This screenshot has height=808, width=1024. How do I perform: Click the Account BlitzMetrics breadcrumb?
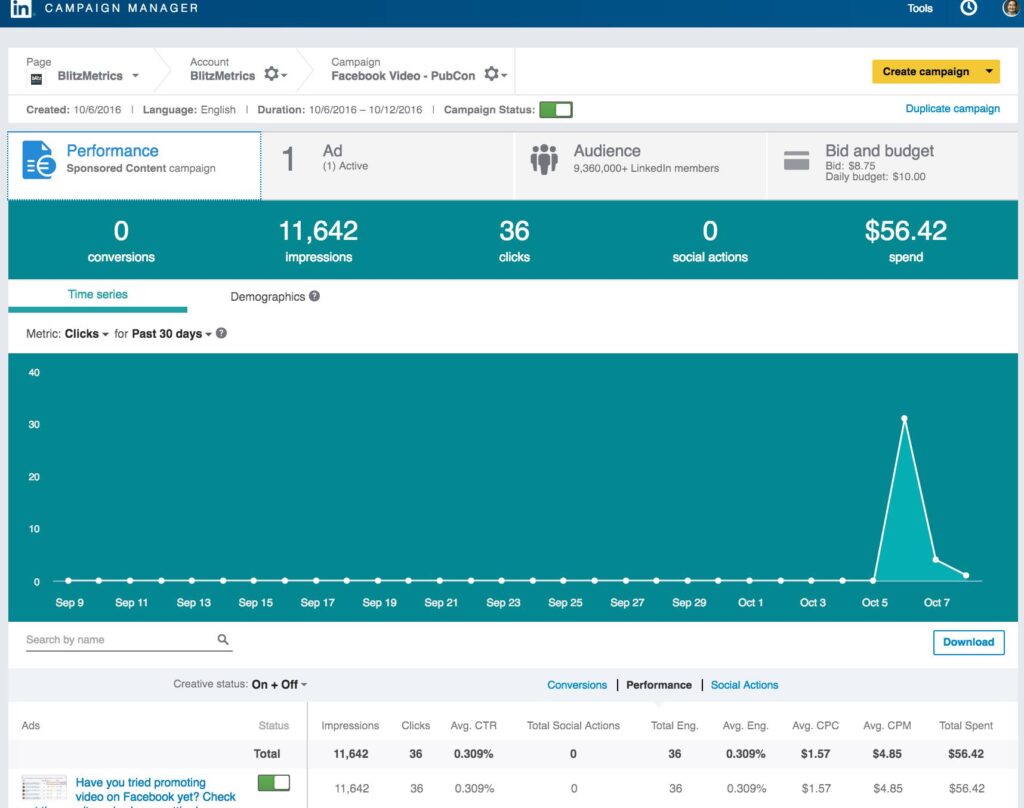(222, 69)
